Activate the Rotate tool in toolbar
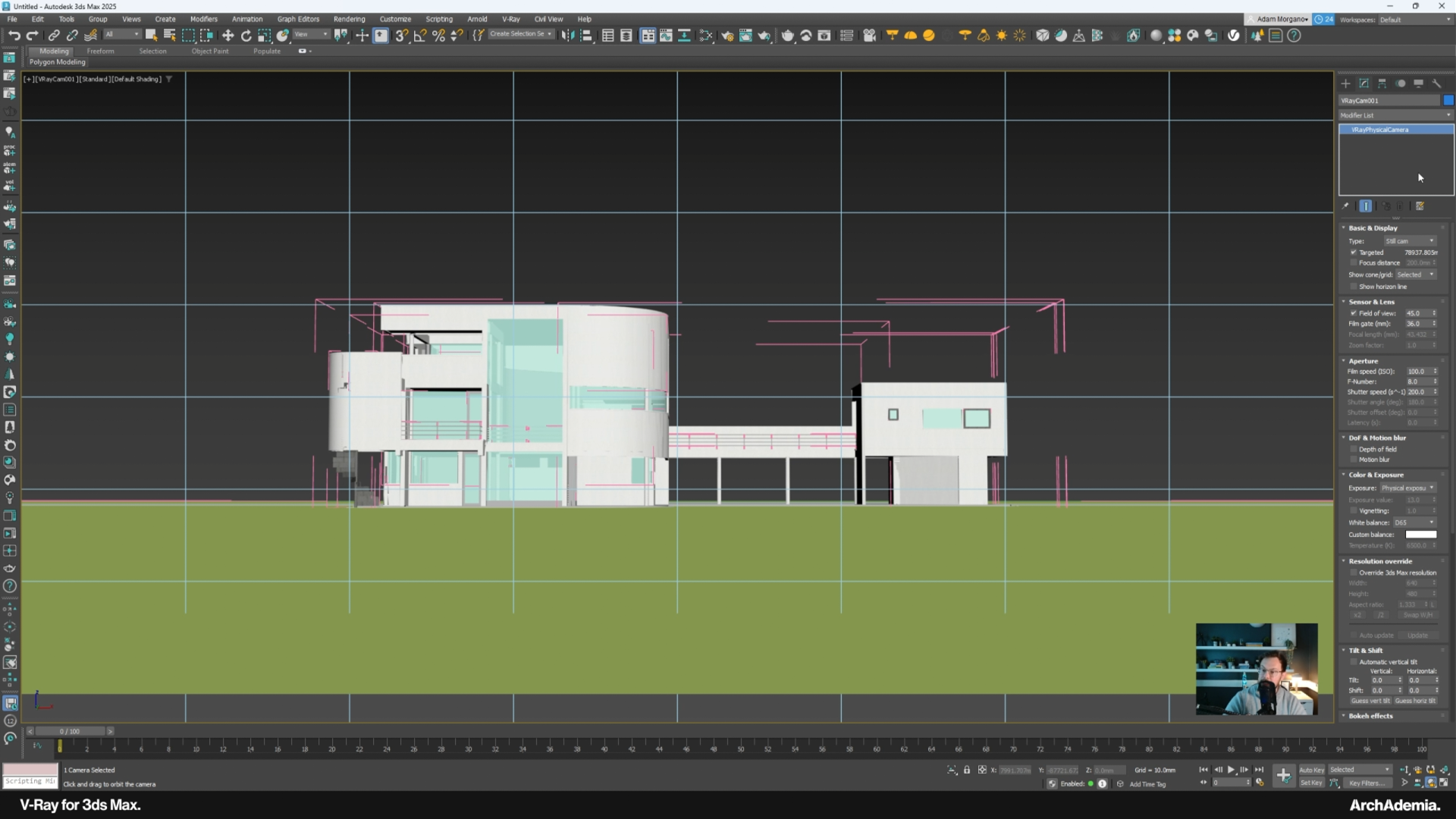Viewport: 1456px width, 819px height. 246,36
